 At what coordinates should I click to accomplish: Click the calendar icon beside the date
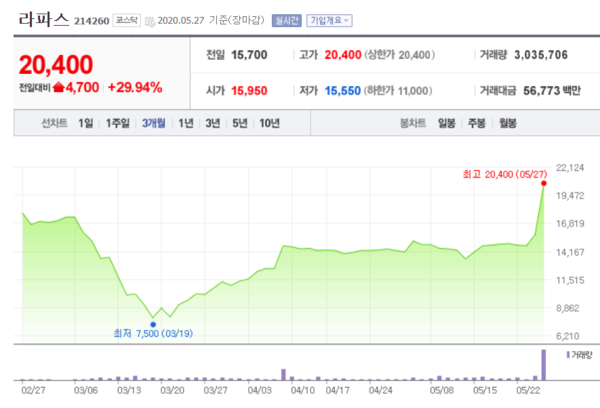pyautogui.click(x=150, y=21)
